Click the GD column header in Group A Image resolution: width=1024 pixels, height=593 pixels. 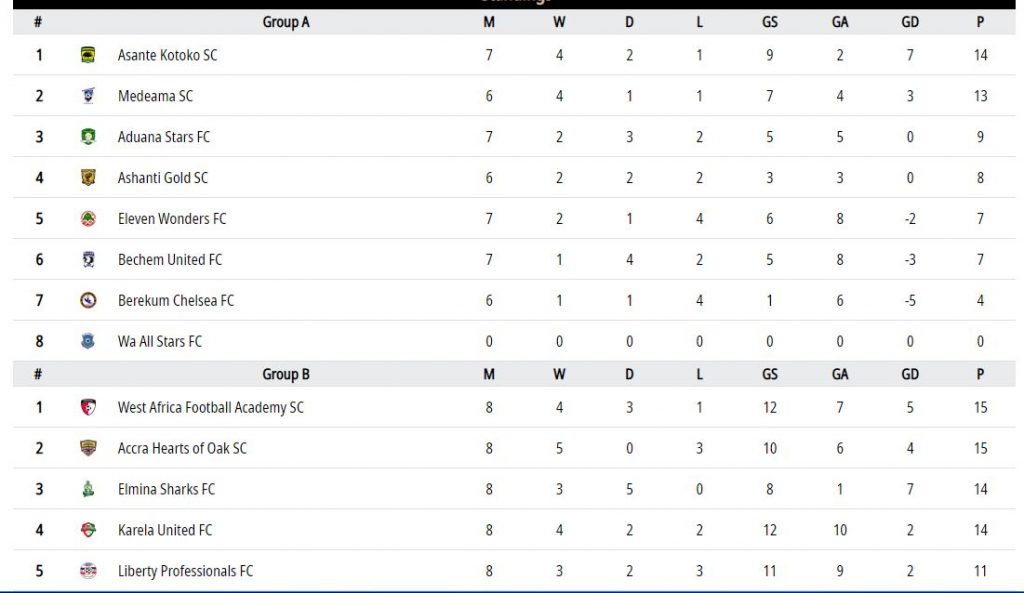pos(910,22)
